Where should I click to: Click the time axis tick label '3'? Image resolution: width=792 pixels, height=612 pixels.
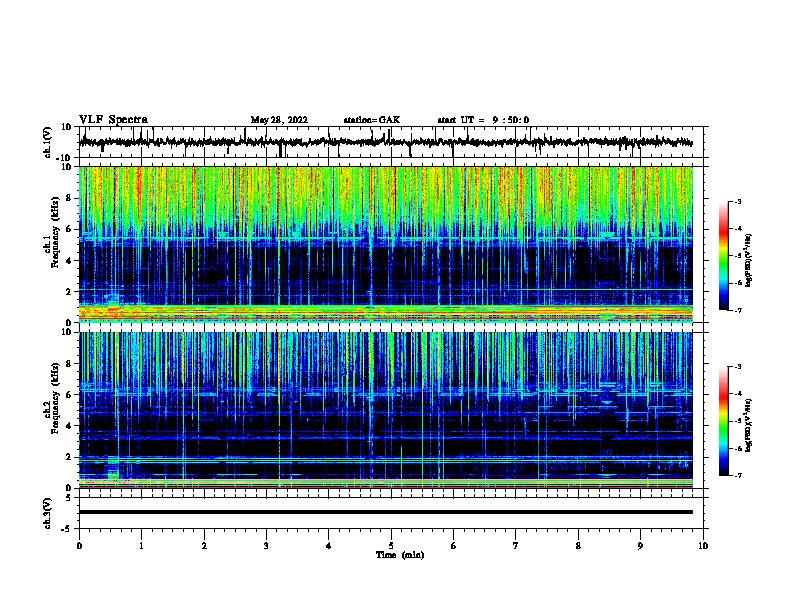pyautogui.click(x=266, y=546)
